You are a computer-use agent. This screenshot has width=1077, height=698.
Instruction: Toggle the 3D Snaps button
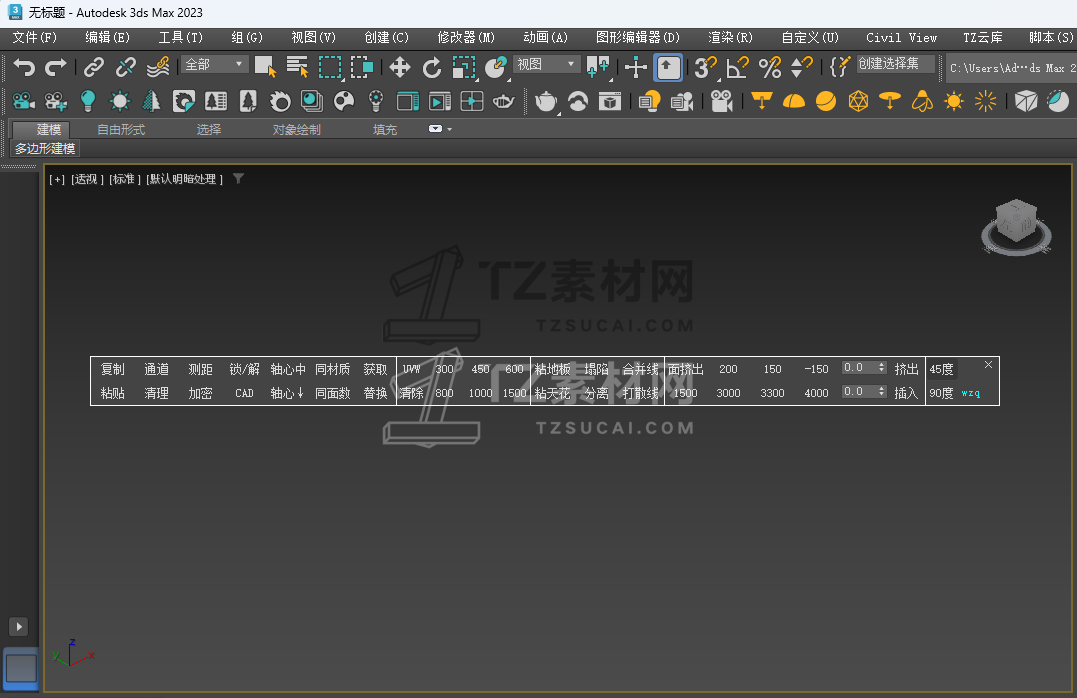click(x=705, y=67)
